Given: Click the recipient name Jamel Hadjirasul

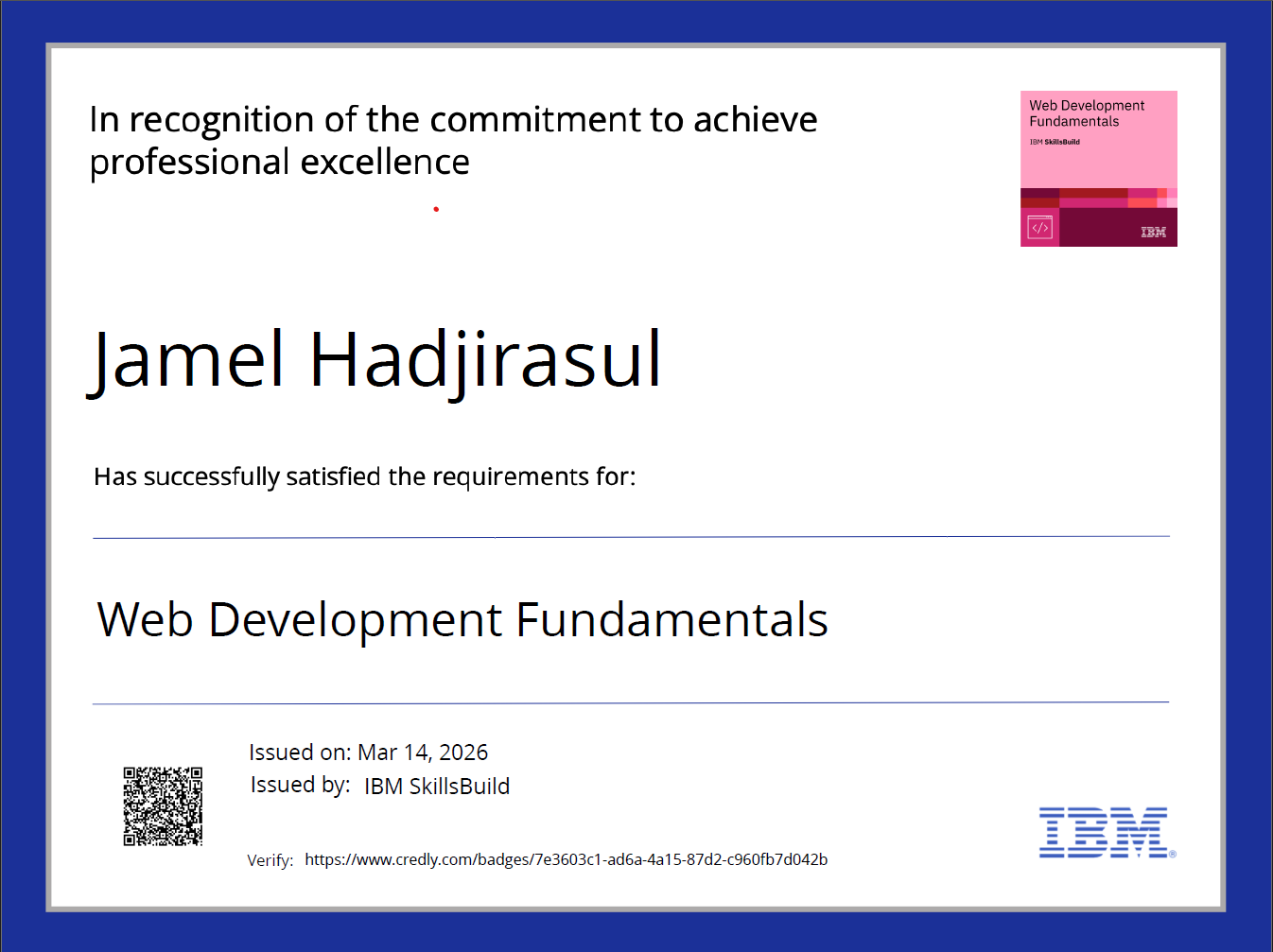Looking at the screenshot, I should tap(375, 360).
